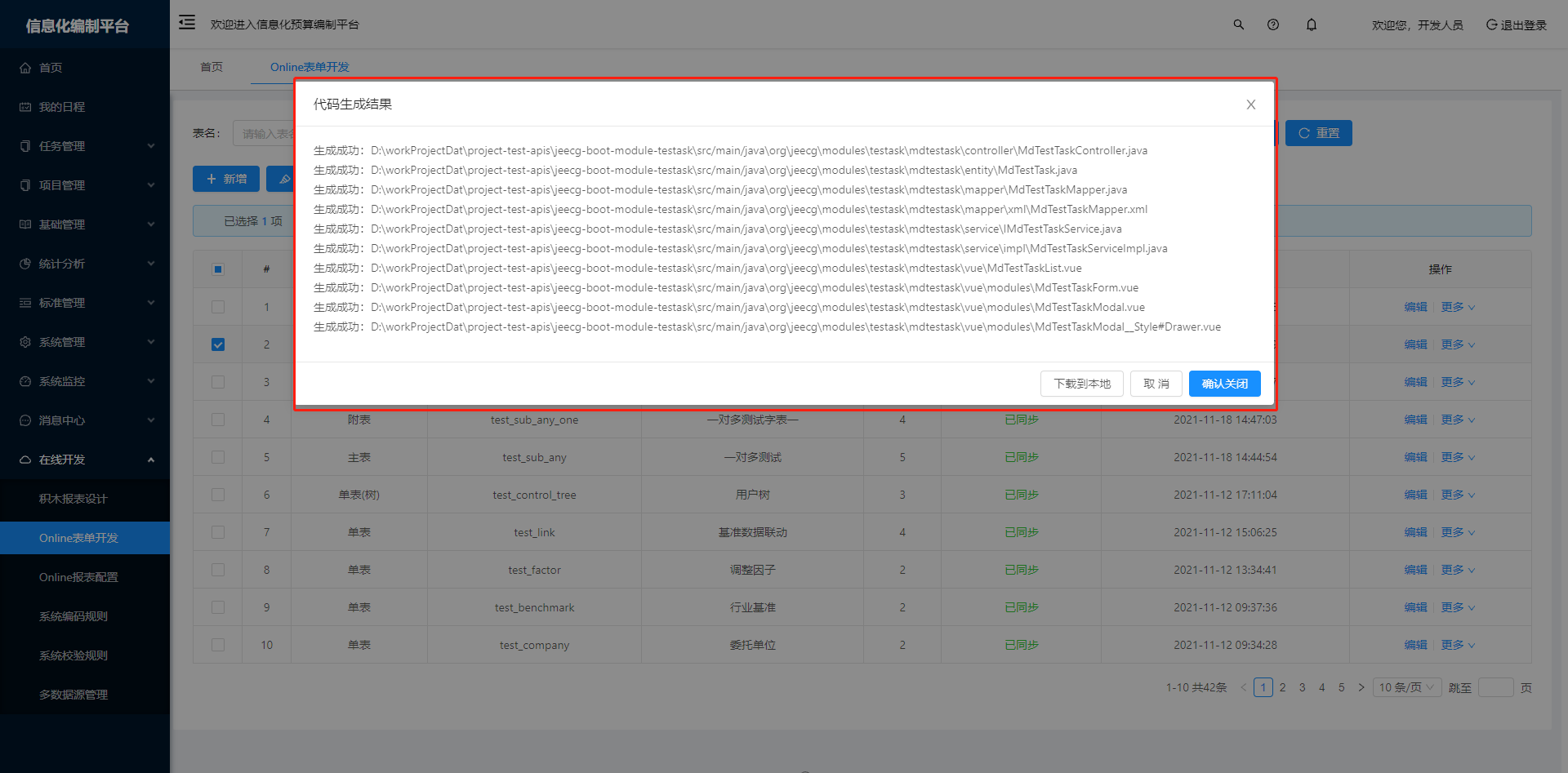Open Online报表配置 in the sidebar
1568x773 pixels.
click(78, 577)
